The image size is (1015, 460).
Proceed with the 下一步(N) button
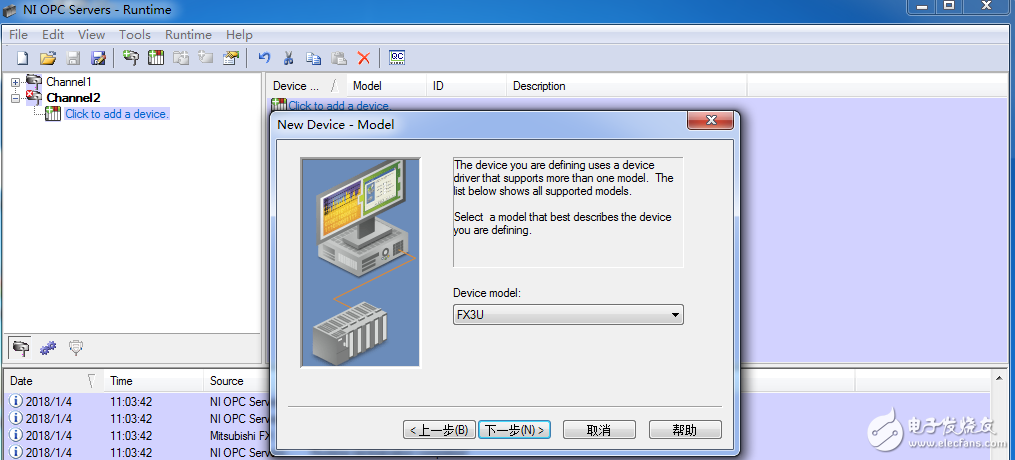[x=515, y=430]
